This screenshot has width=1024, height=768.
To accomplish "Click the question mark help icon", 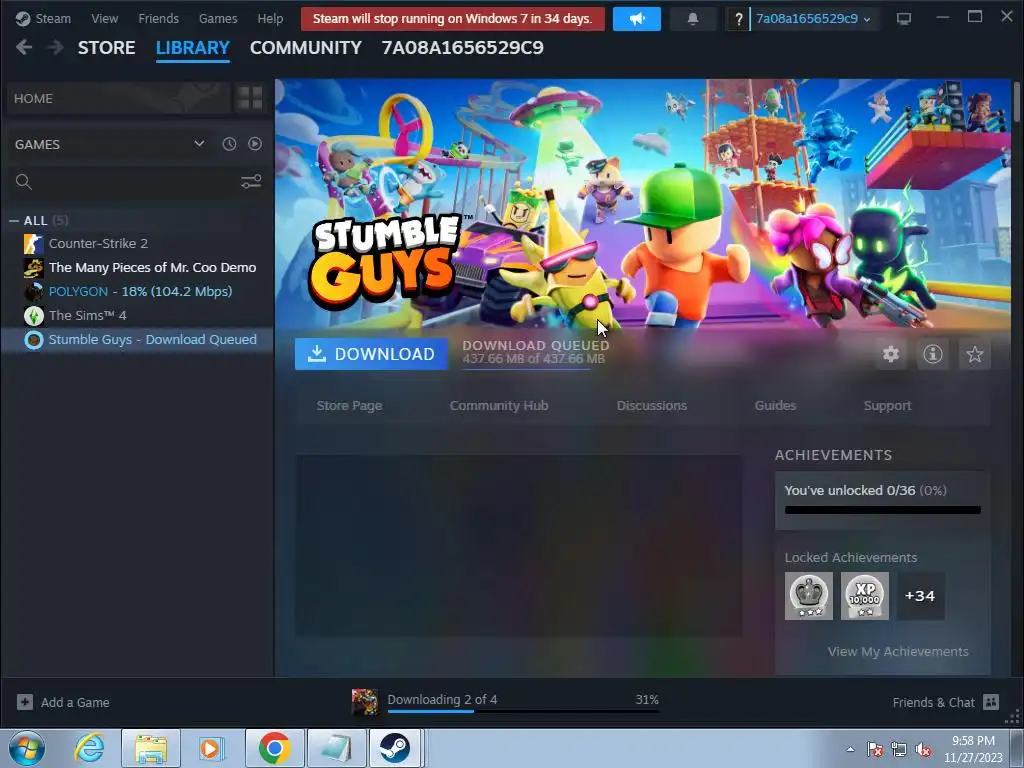I will [739, 19].
